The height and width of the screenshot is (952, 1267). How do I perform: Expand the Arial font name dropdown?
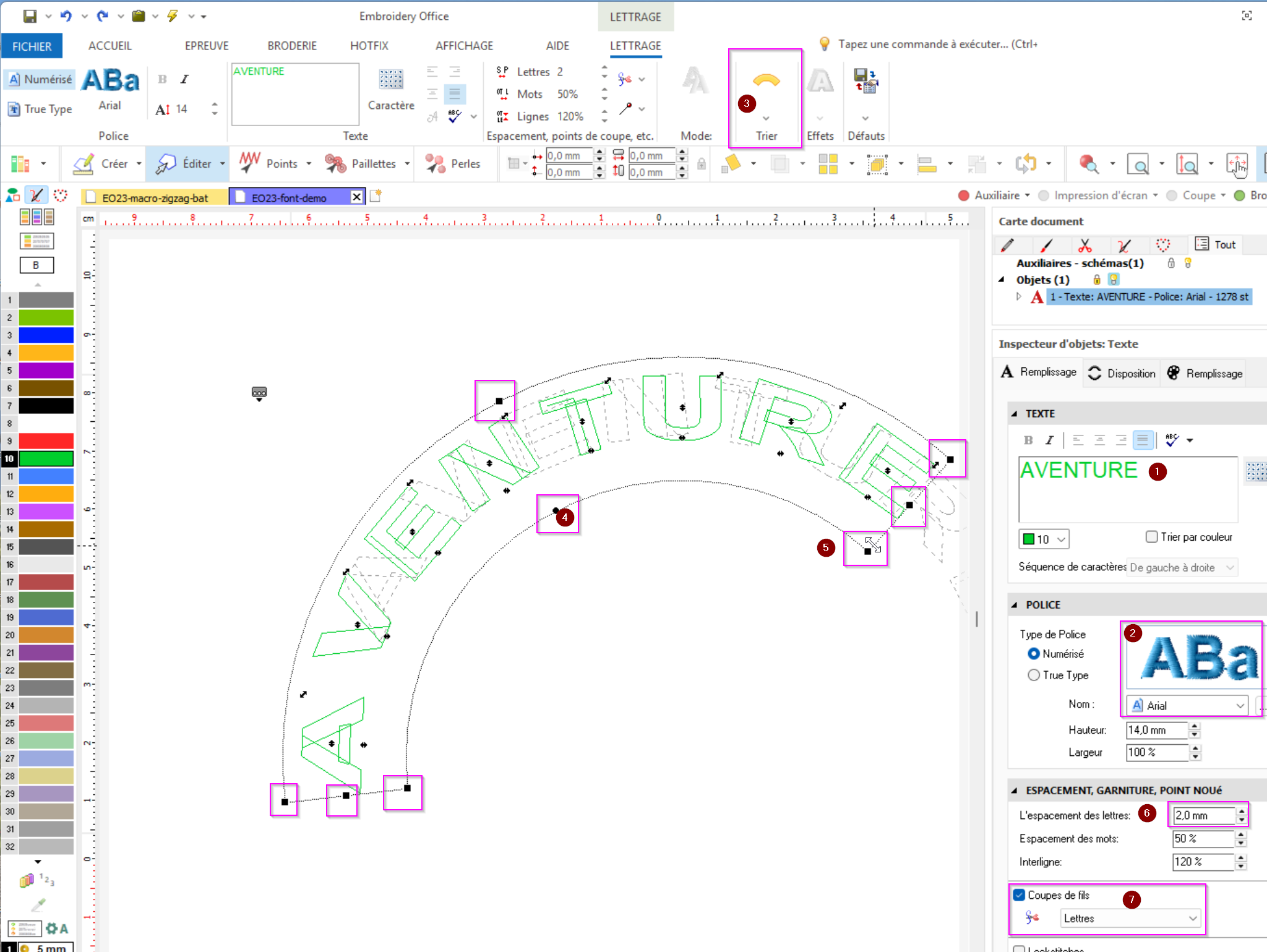[1240, 706]
